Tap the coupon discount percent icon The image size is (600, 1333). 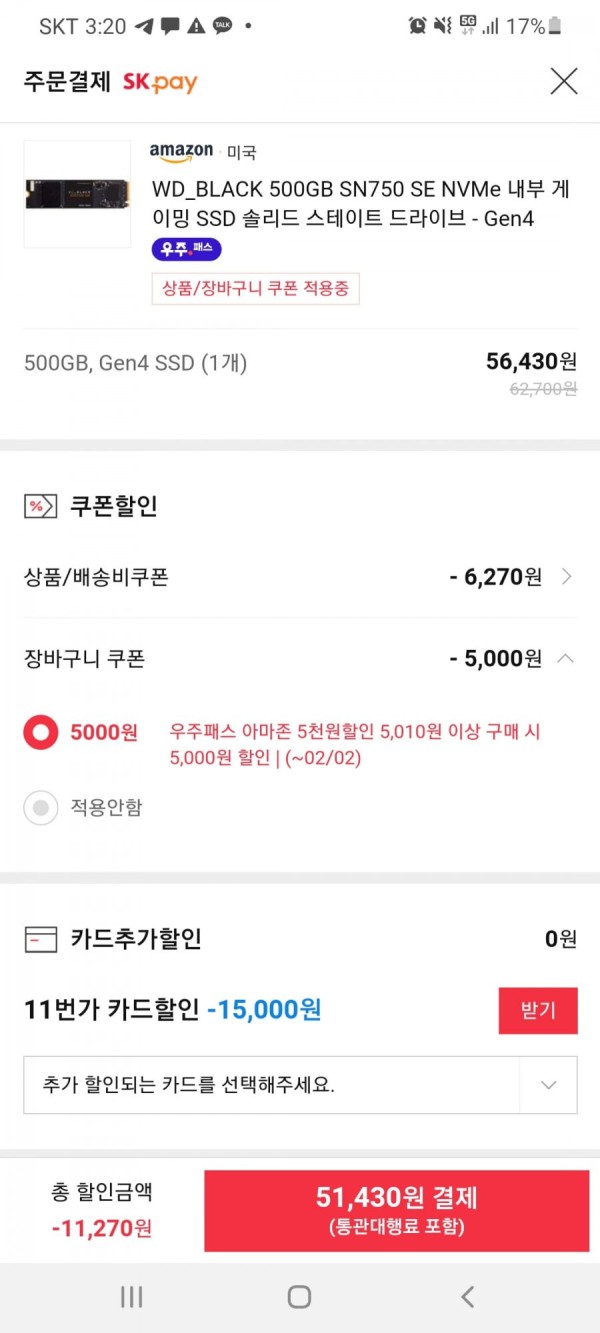(x=40, y=506)
